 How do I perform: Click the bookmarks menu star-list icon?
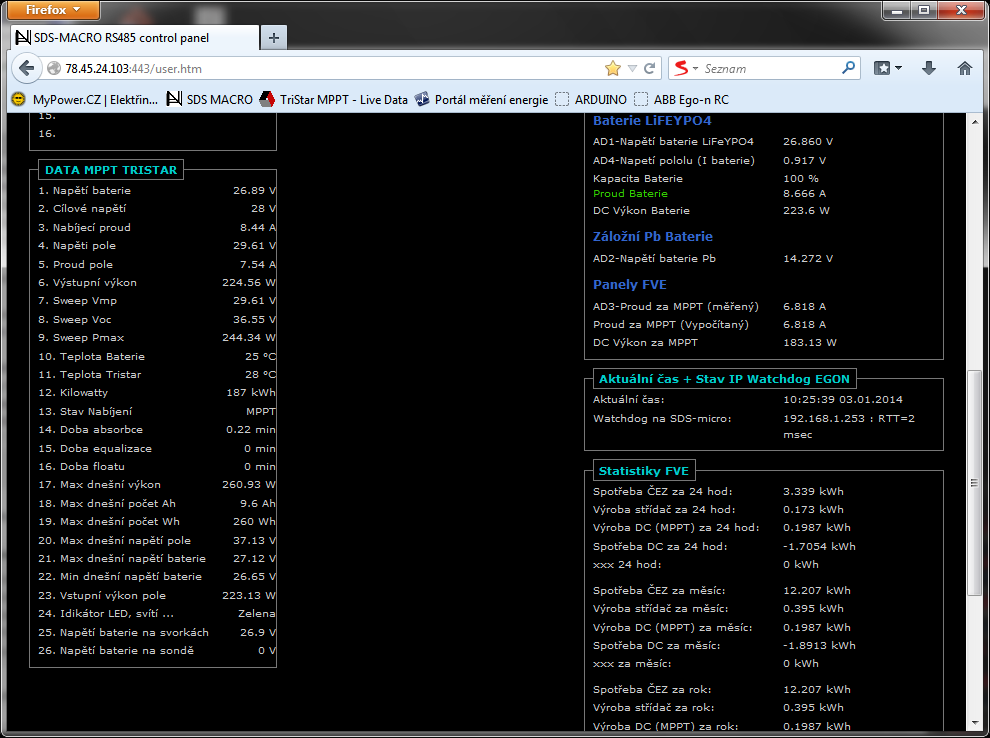[887, 68]
